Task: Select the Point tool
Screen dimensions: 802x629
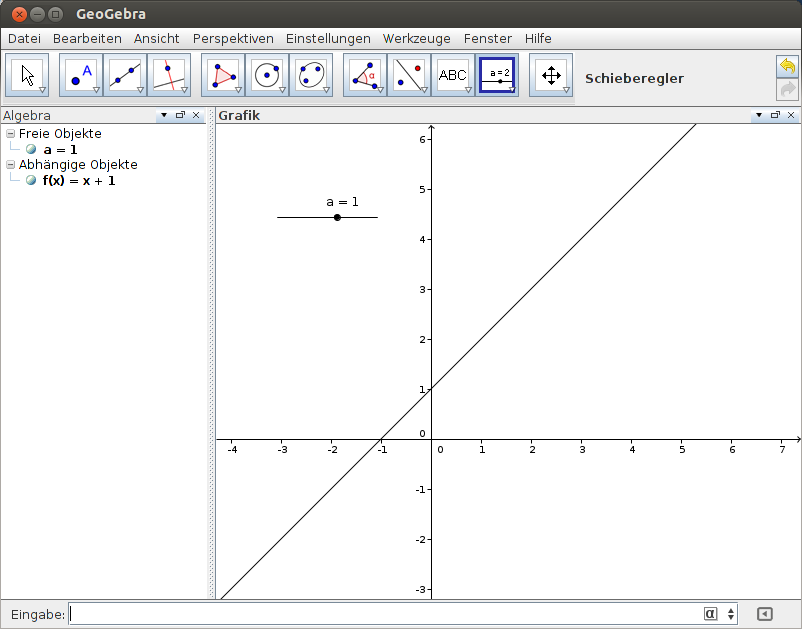Action: point(79,74)
